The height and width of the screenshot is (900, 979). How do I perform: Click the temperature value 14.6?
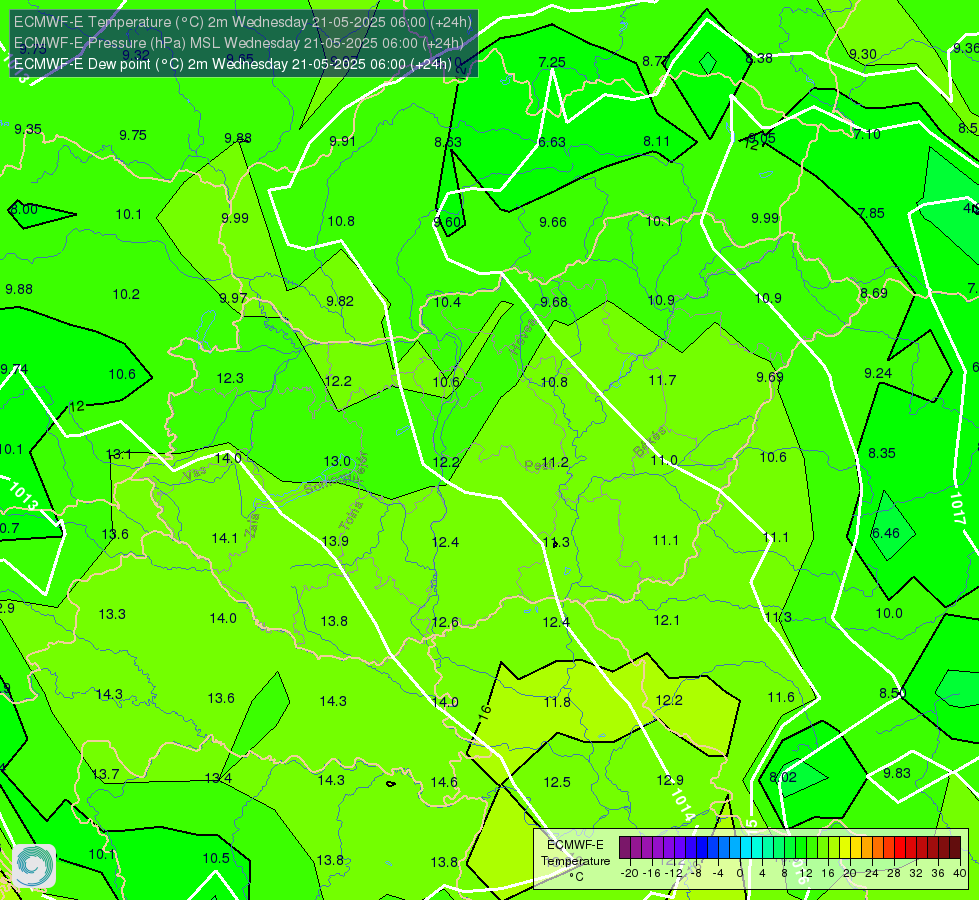tap(444, 782)
